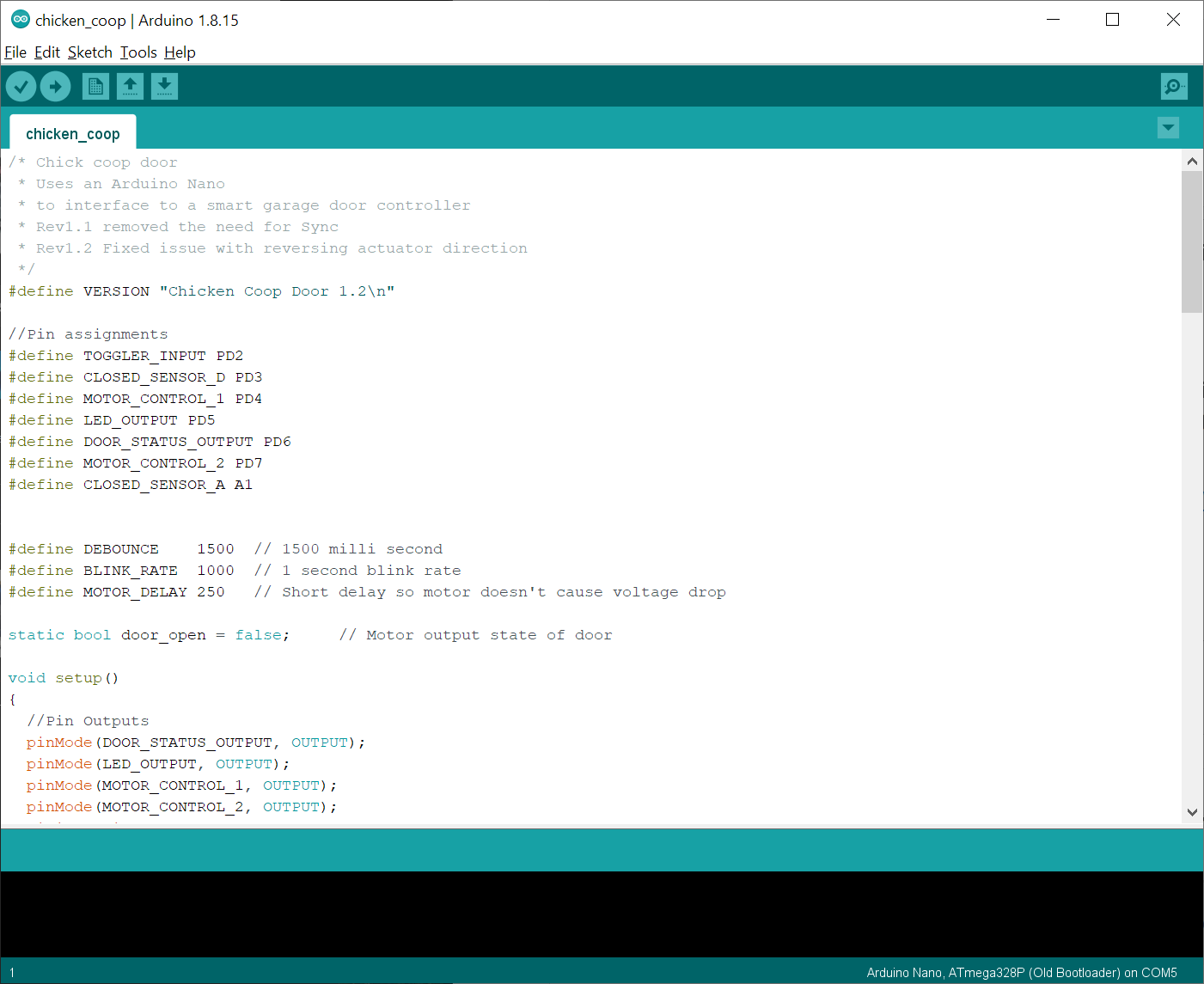Screen dimensions: 1204x984
Task: Close the Arduino IDE window
Action: [1173, 20]
